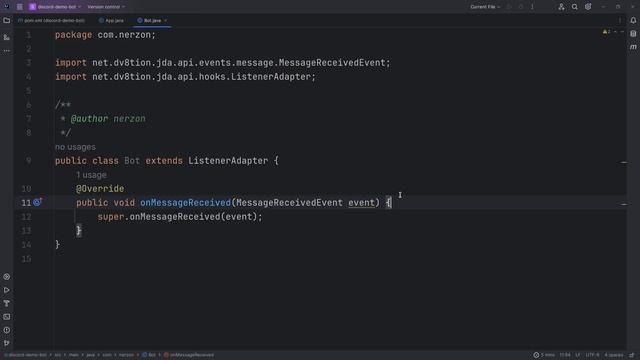Click the line:column position in status bar
Image resolution: width=640 pixels, height=360 pixels.
click(565, 355)
